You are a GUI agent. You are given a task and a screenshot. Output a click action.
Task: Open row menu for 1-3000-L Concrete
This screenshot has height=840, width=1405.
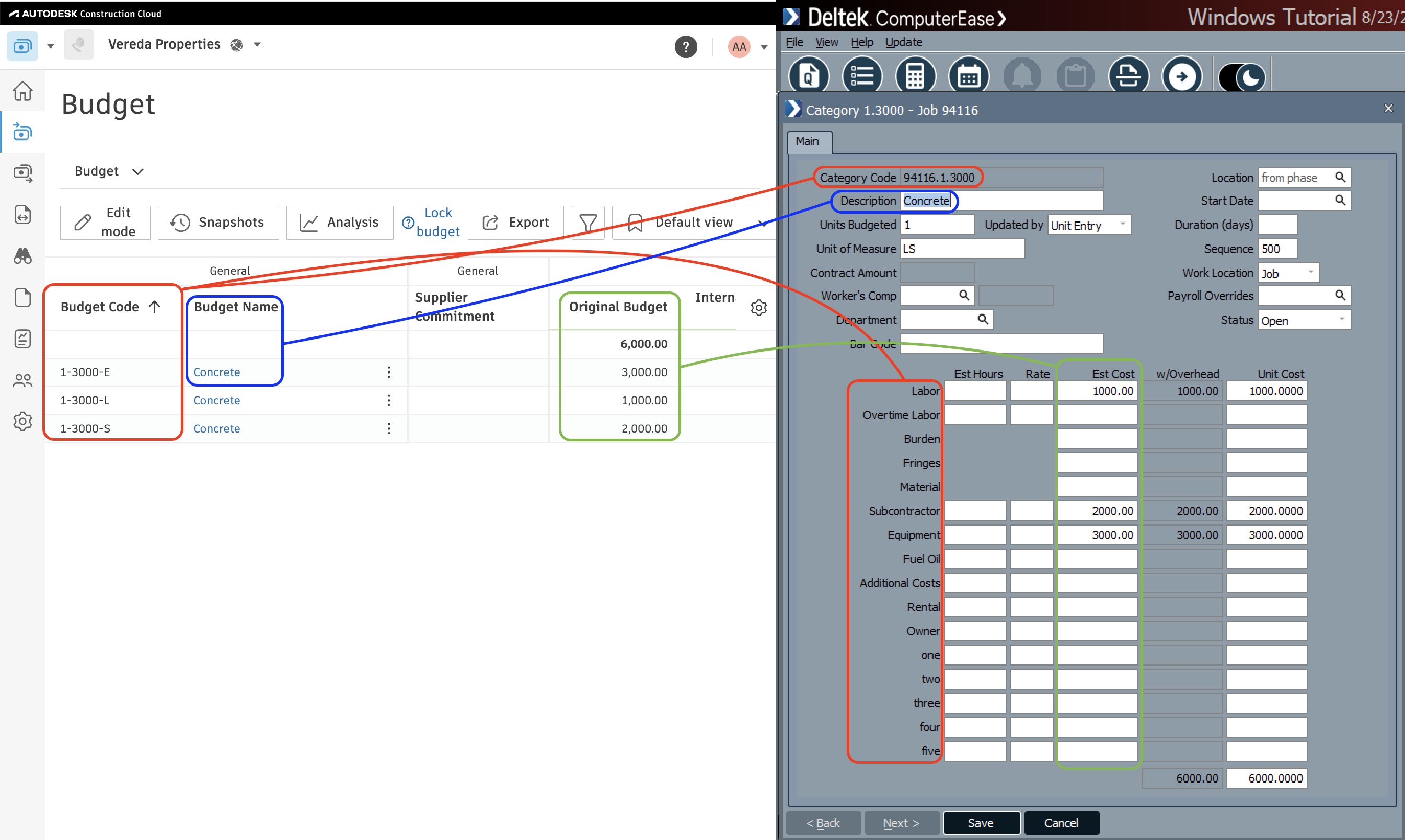pos(389,400)
